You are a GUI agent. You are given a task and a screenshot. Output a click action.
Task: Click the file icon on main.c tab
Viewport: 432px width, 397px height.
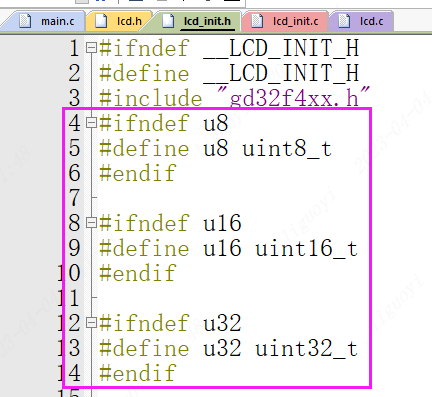25,21
